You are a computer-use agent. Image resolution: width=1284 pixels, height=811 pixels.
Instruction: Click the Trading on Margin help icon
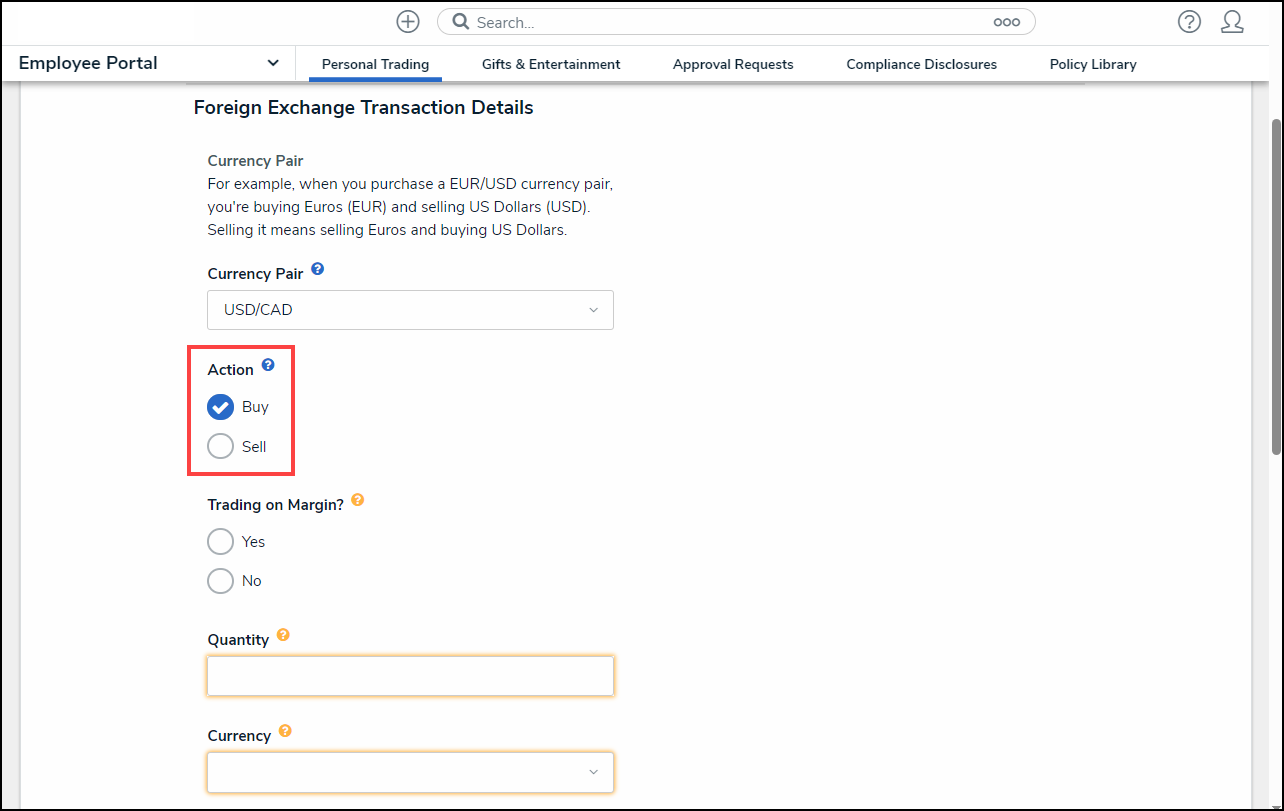coord(357,501)
